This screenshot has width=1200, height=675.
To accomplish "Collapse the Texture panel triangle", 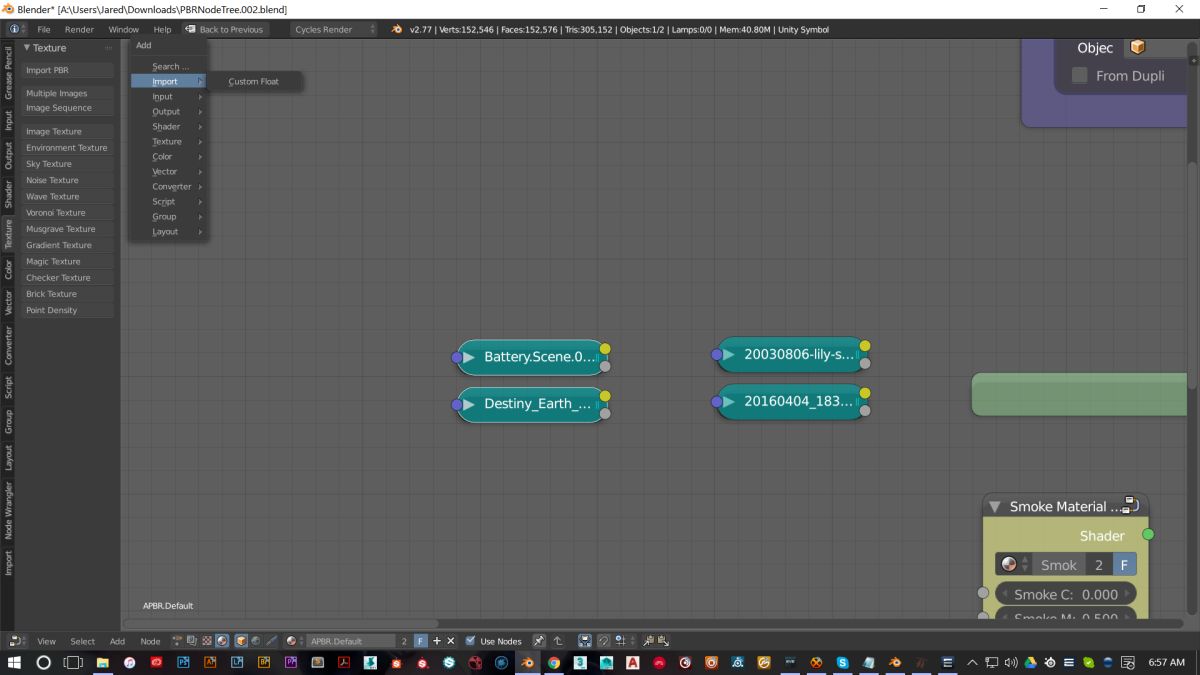I will pos(27,47).
